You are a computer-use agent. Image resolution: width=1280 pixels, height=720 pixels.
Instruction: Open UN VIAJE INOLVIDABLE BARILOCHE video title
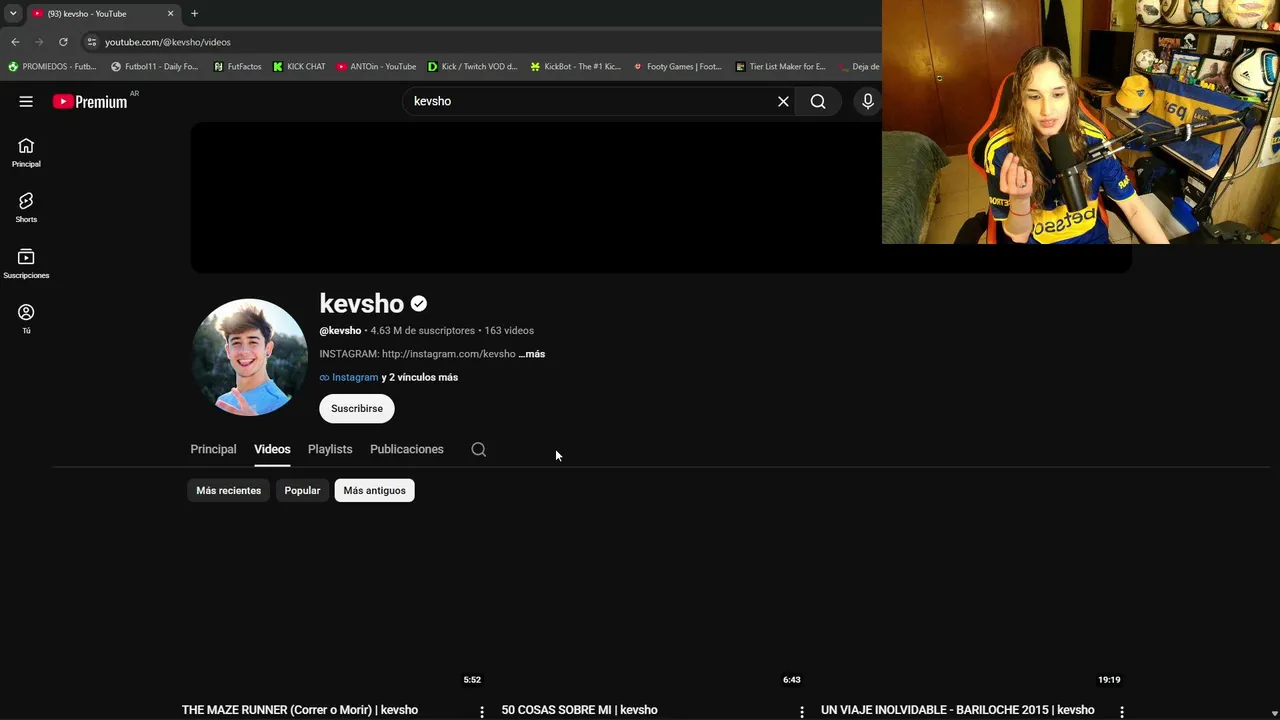[x=958, y=710]
